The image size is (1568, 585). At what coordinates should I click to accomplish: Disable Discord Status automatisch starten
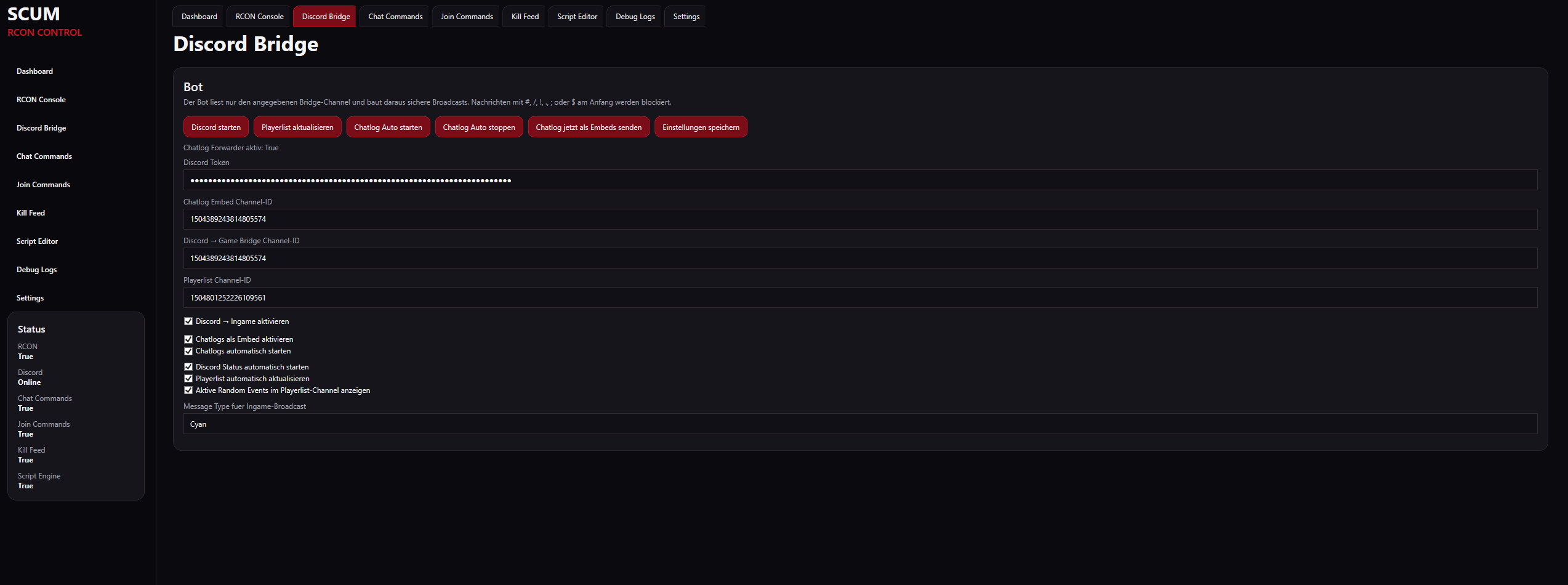click(188, 367)
